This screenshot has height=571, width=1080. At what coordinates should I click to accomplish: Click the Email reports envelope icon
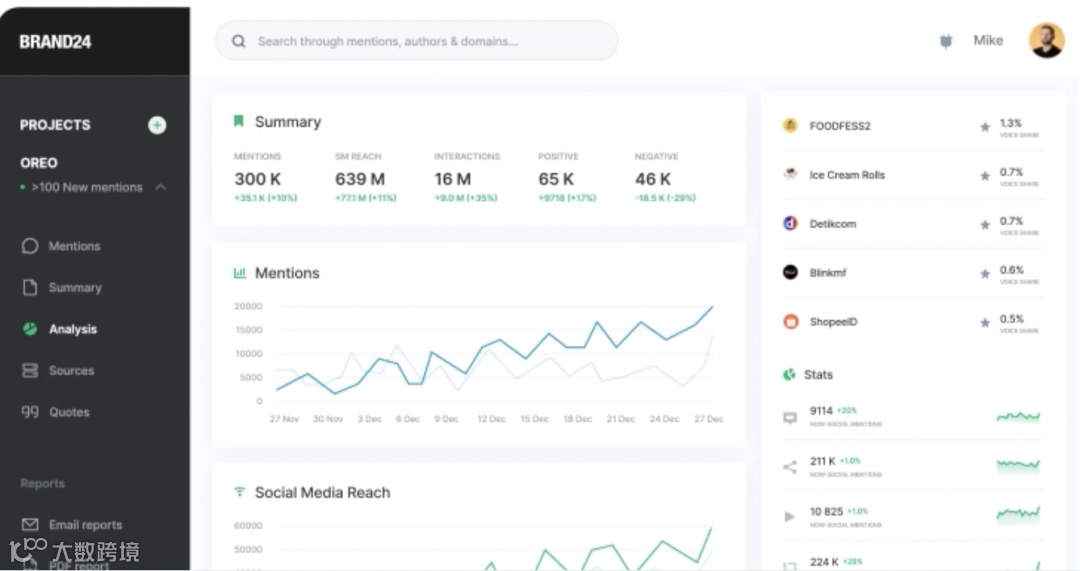click(30, 525)
